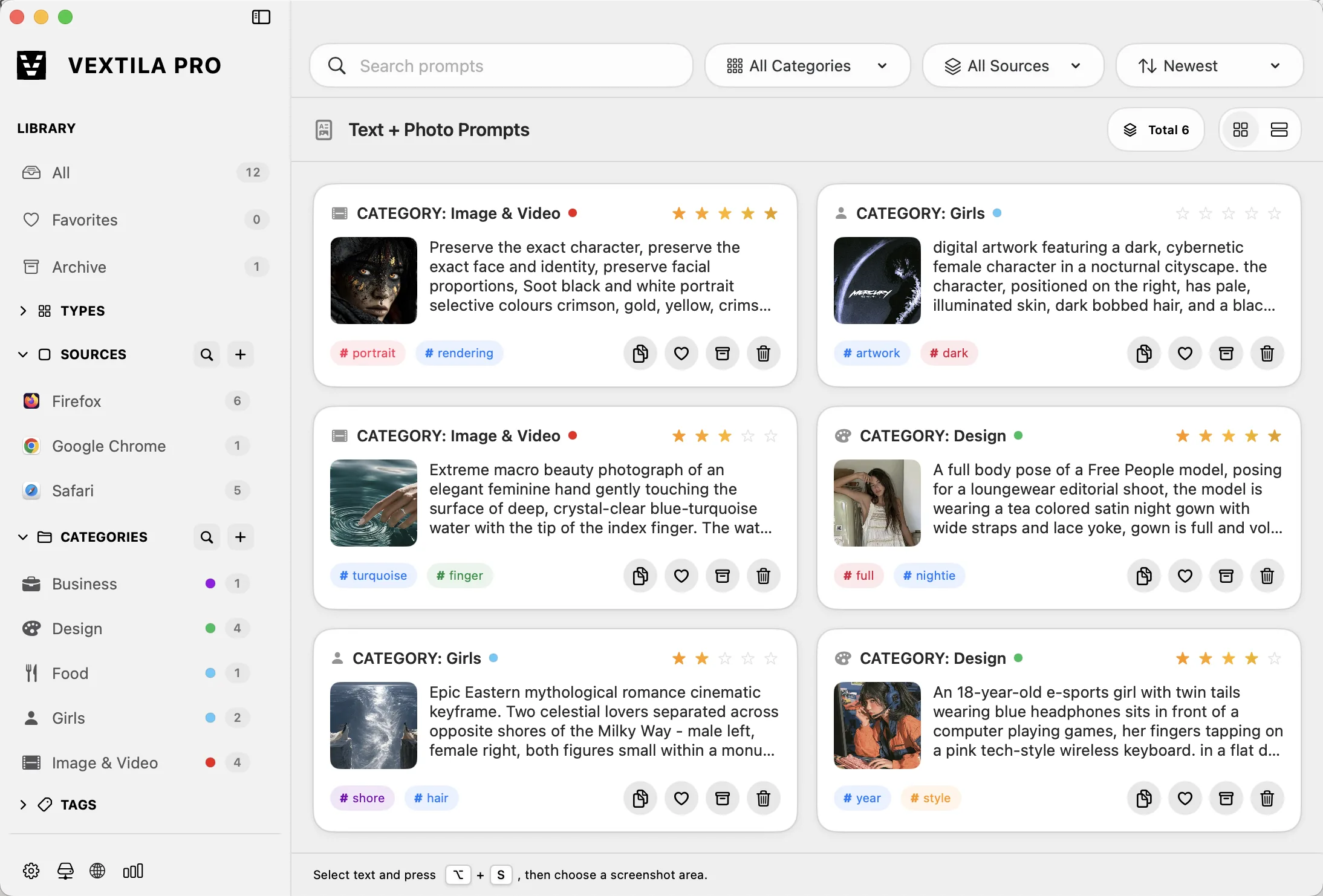This screenshot has height=896, width=1323.
Task: Favorite the 'Extreme macro beauty photograph' prompt
Action: (x=681, y=576)
